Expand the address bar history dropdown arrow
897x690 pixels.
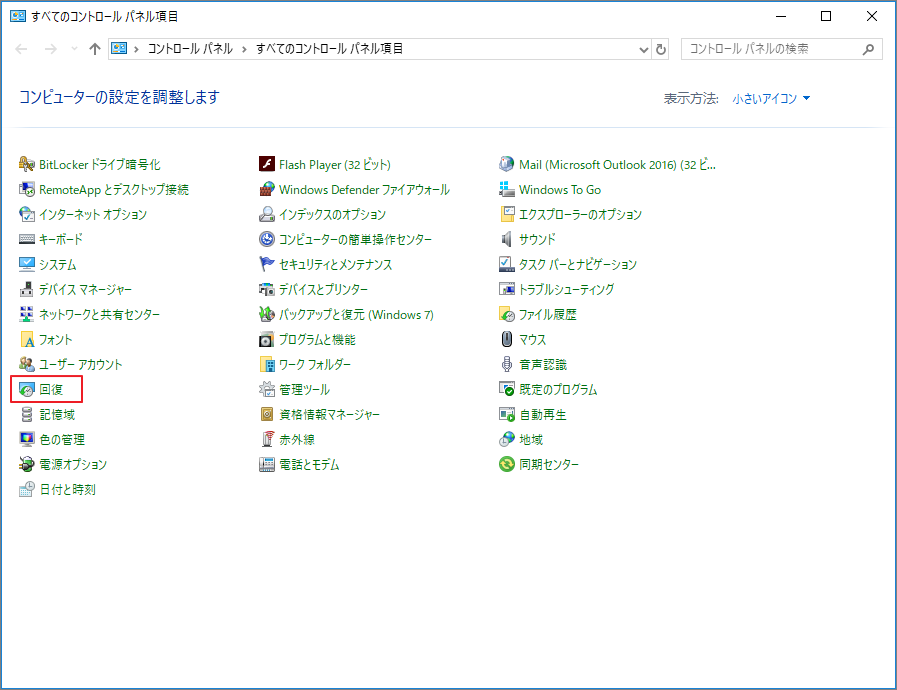pyautogui.click(x=643, y=49)
